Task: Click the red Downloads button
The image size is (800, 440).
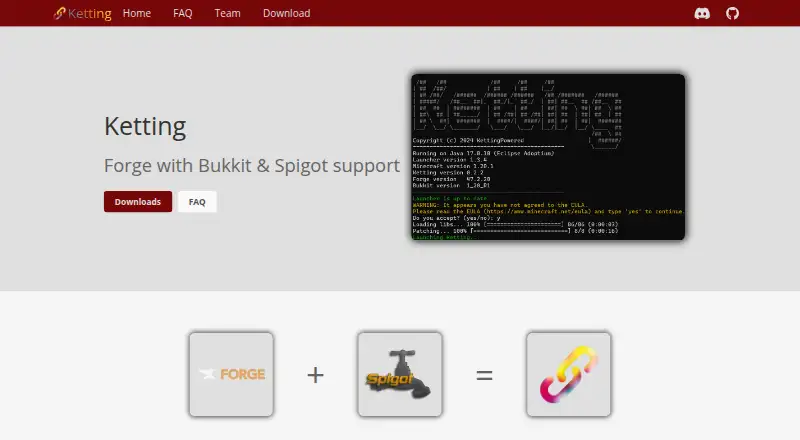Action: pos(138,202)
